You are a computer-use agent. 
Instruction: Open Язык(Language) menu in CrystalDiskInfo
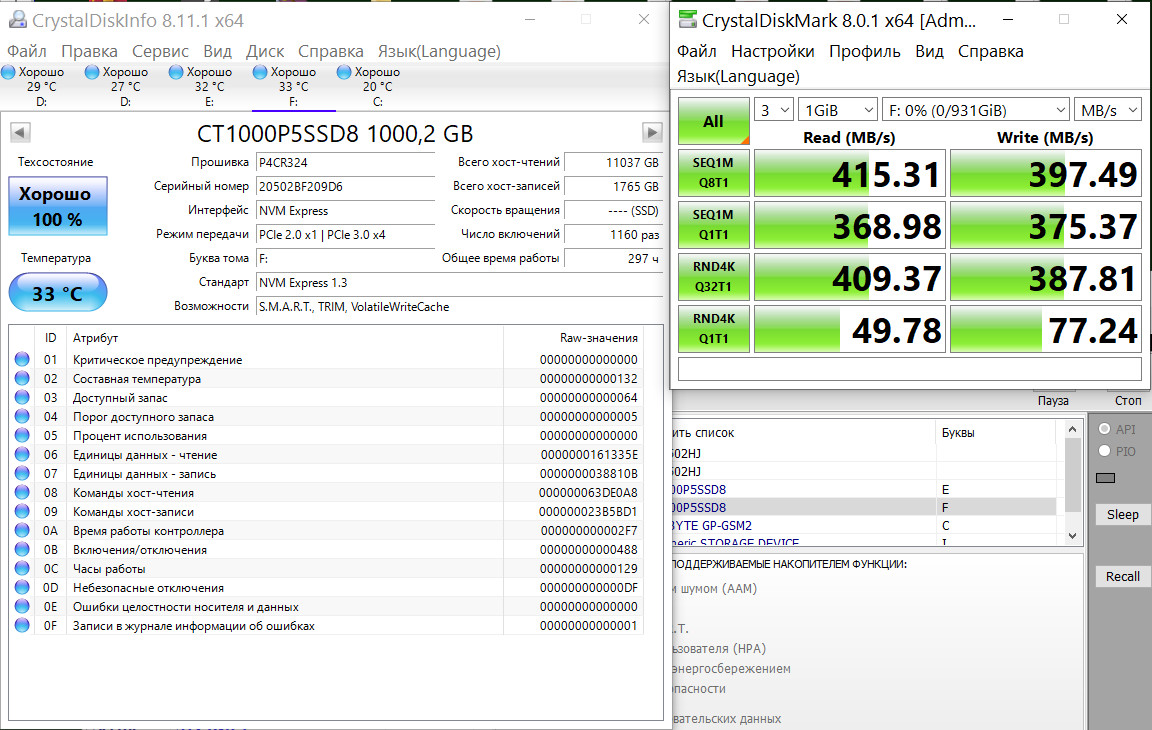click(x=439, y=51)
